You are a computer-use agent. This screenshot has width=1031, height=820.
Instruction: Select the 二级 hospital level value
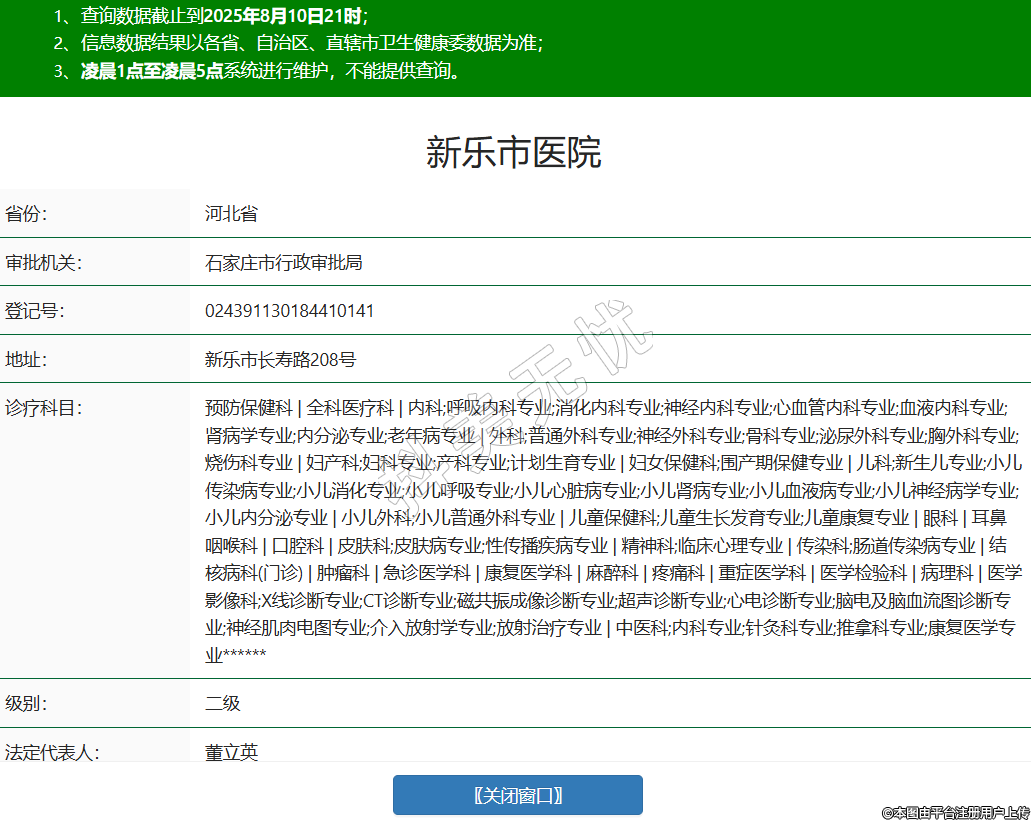223,703
